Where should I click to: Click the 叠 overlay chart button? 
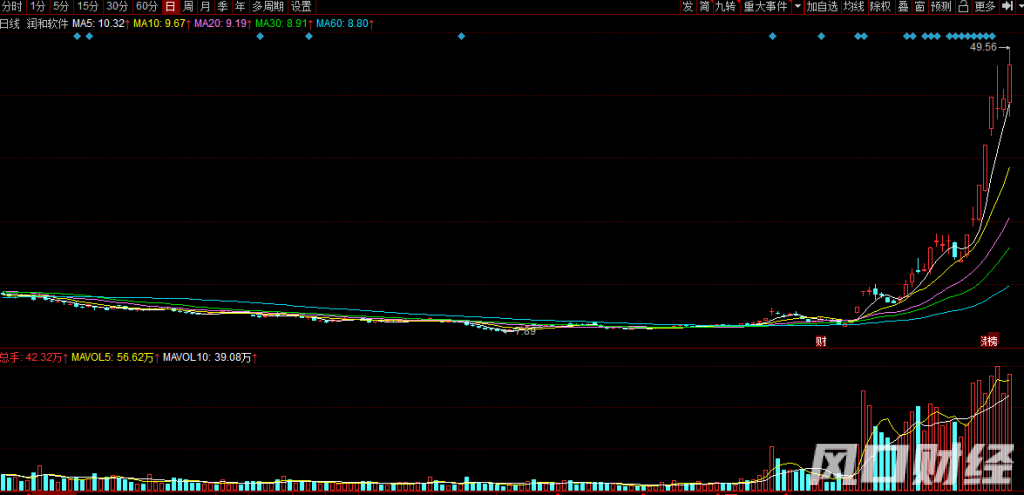pos(903,7)
